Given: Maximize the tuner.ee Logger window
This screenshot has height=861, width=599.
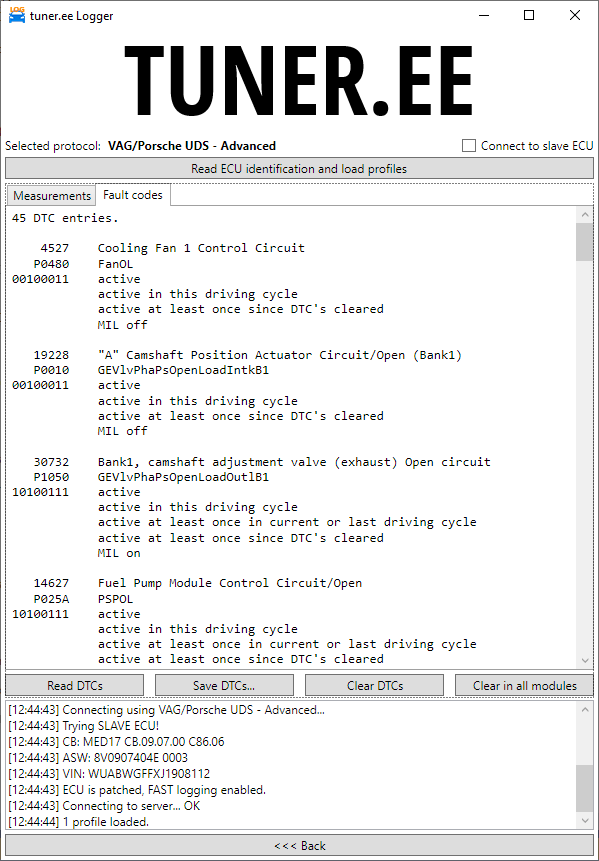Looking at the screenshot, I should [529, 15].
